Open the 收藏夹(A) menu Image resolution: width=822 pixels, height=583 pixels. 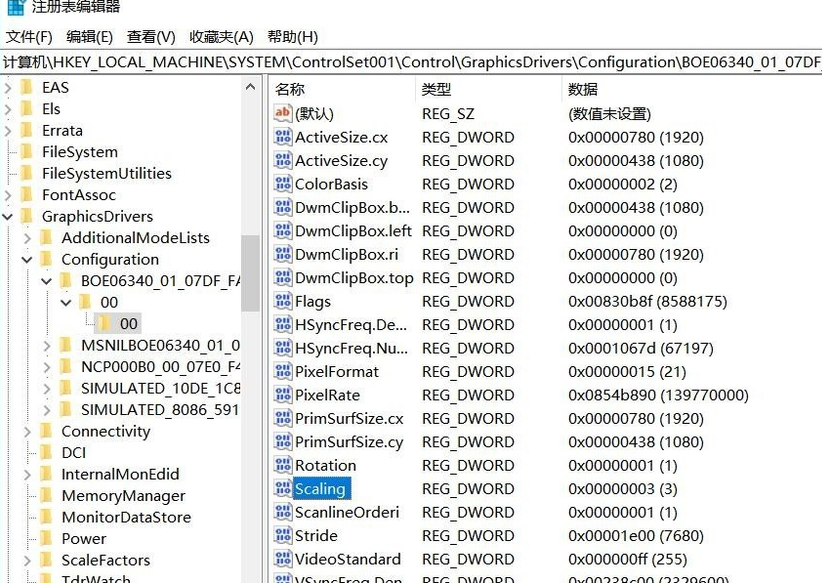pyautogui.click(x=220, y=36)
